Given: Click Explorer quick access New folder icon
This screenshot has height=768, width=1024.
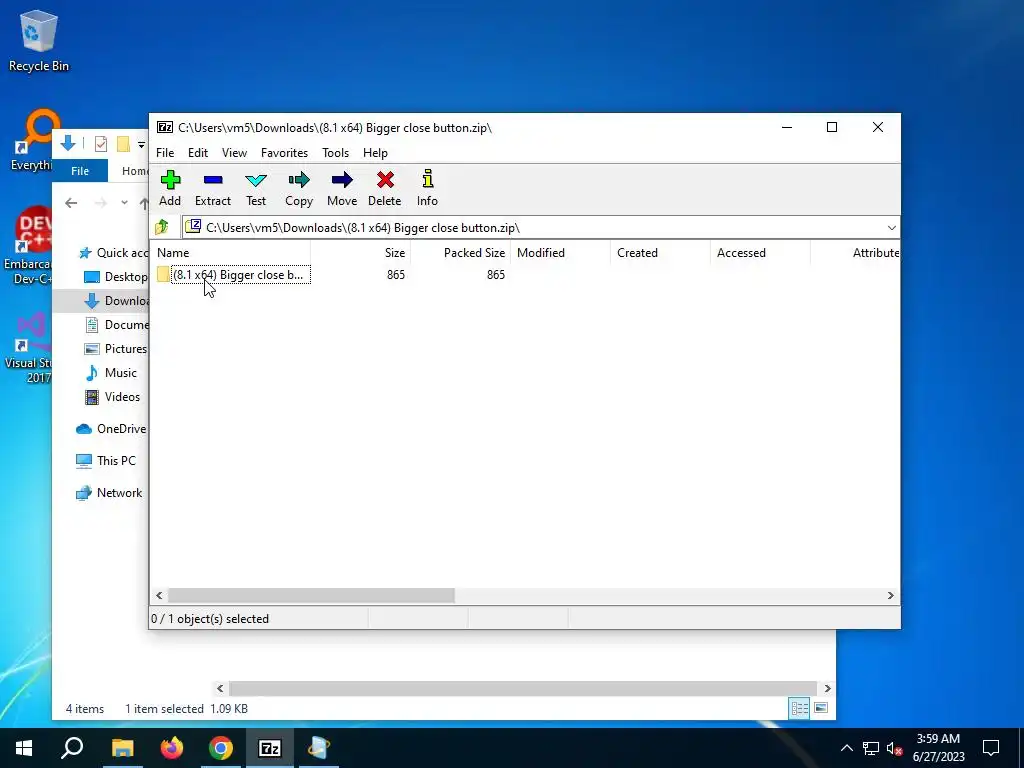Looking at the screenshot, I should coord(123,144).
